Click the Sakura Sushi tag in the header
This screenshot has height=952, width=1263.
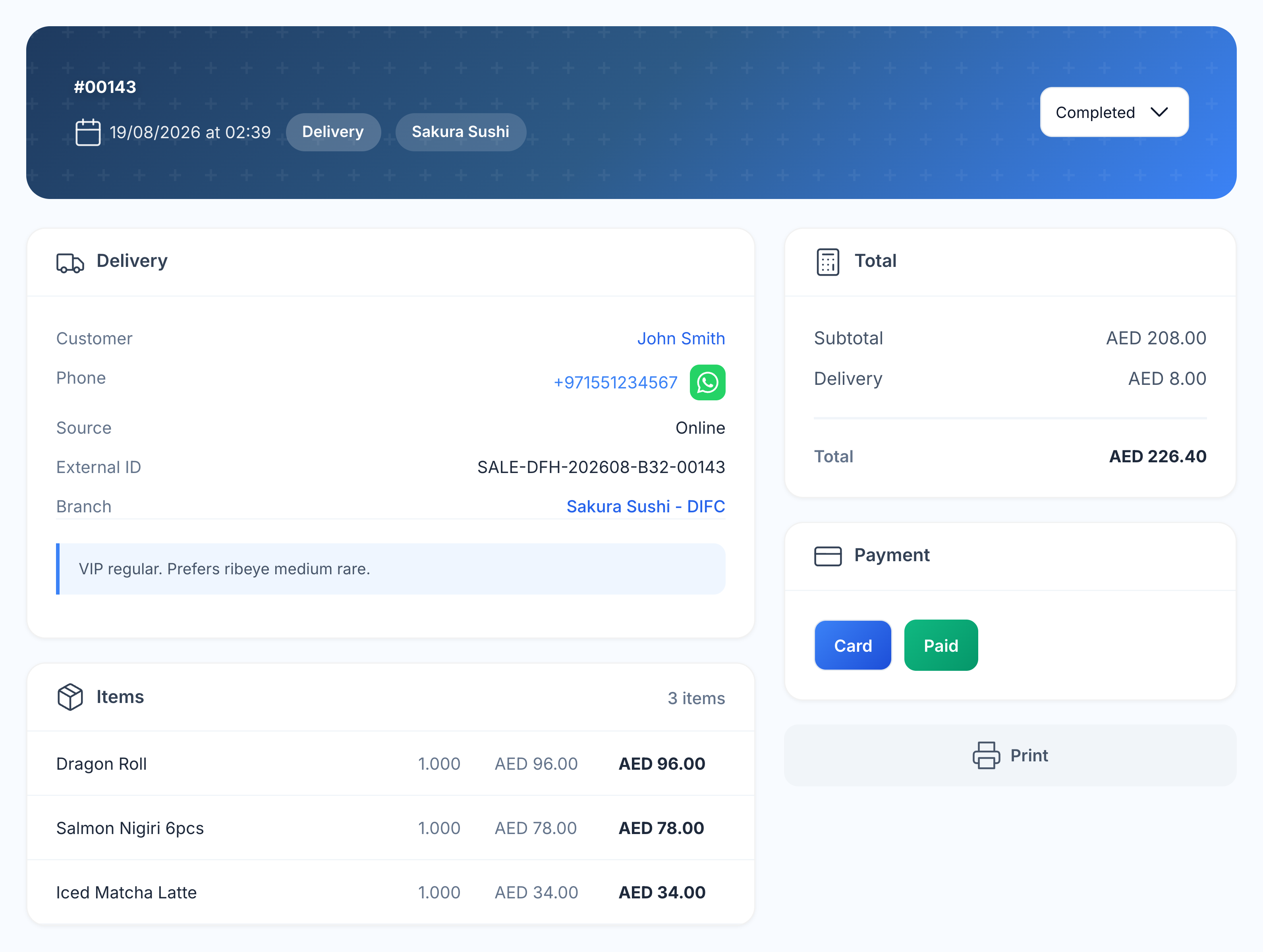460,132
